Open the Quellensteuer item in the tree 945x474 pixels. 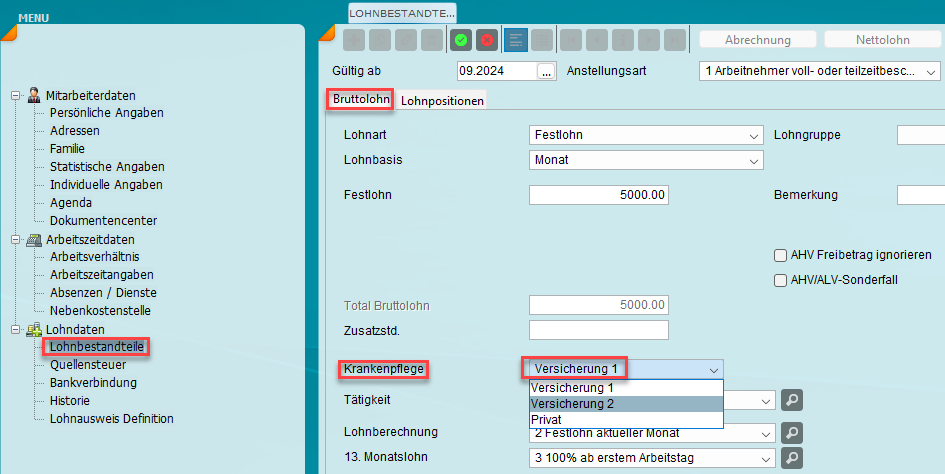[x=87, y=365]
